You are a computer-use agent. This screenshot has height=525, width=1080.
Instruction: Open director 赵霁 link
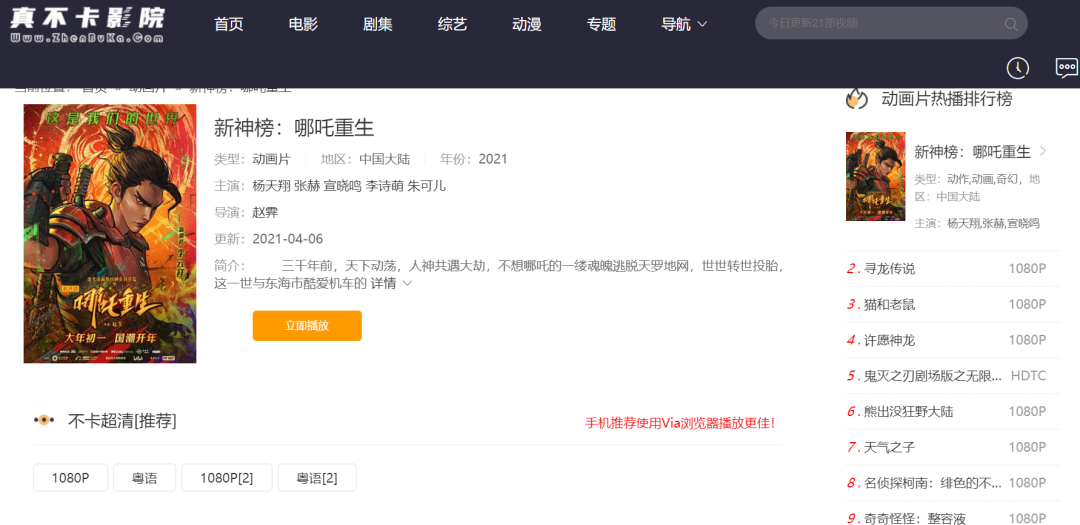point(265,212)
